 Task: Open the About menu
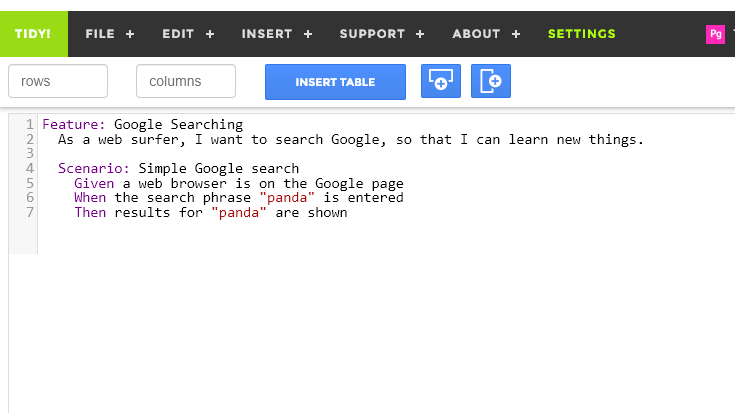476,34
